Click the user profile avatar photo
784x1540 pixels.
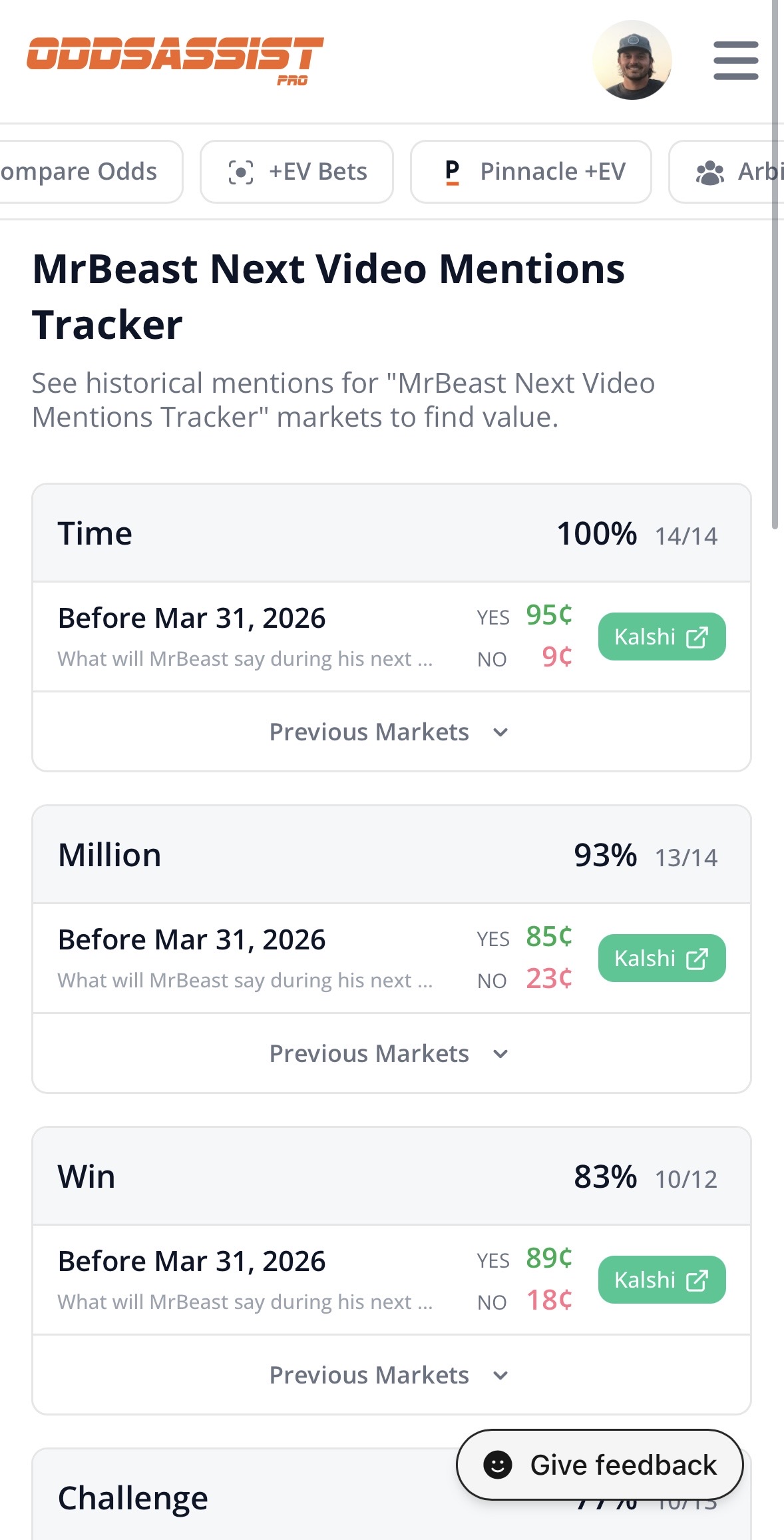[632, 61]
